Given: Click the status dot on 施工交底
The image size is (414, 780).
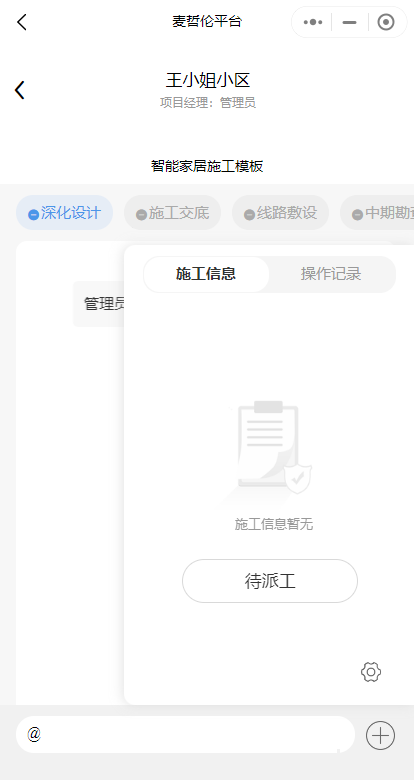Looking at the screenshot, I should [x=141, y=214].
